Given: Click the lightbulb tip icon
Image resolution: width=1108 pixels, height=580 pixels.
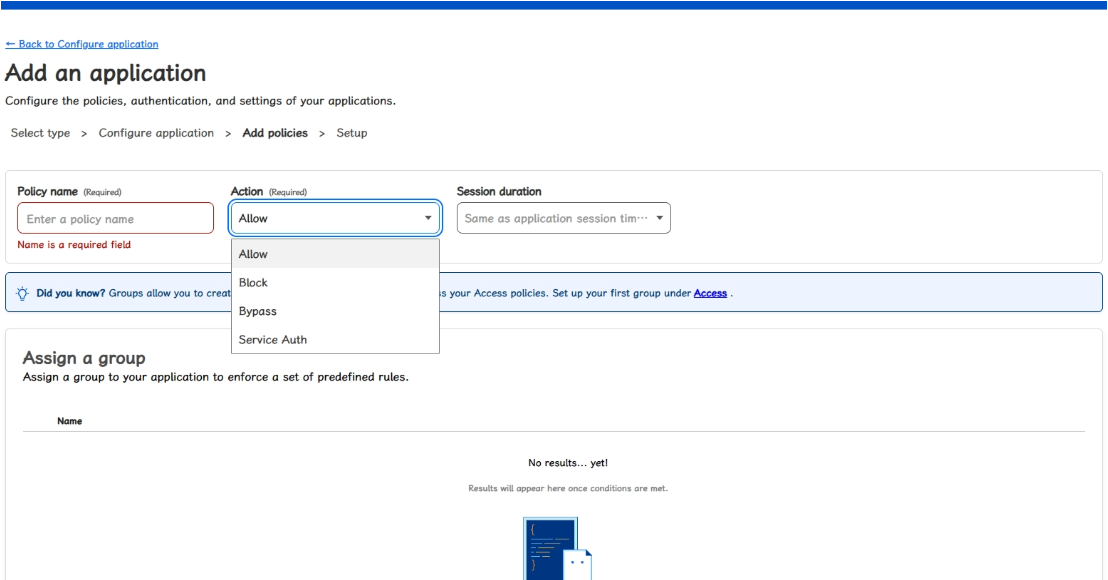Looking at the screenshot, I should (23, 293).
